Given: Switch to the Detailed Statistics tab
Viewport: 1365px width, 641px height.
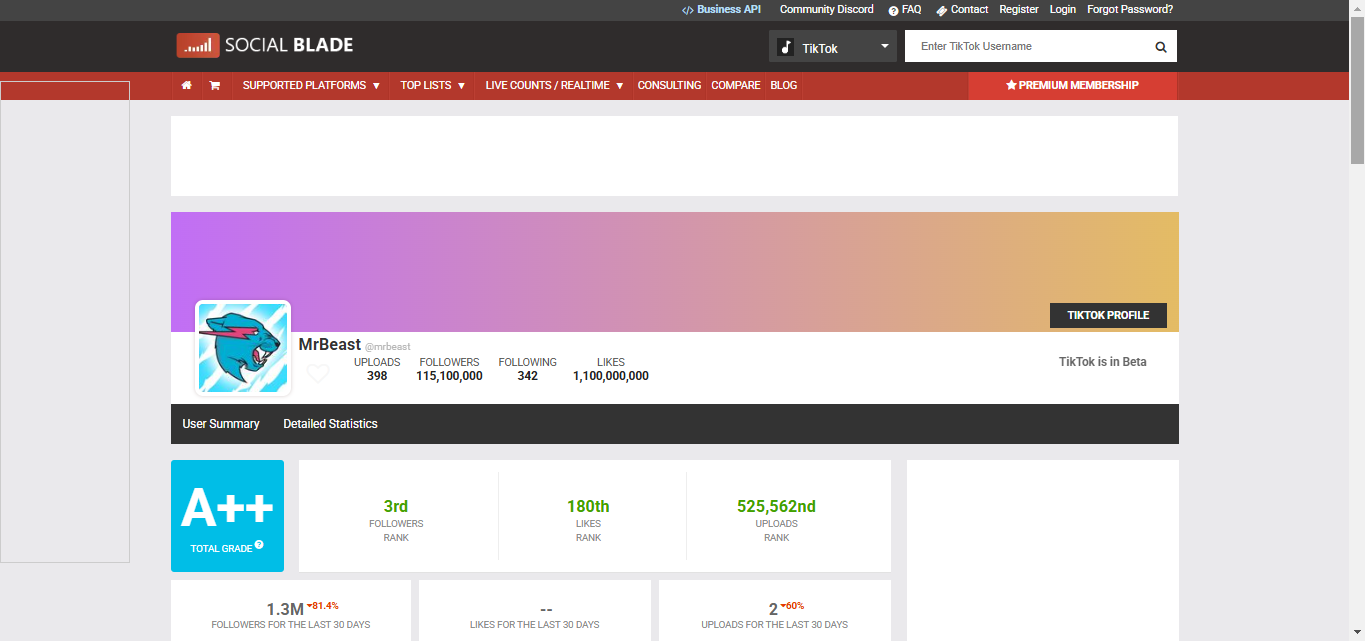Looking at the screenshot, I should click(330, 424).
